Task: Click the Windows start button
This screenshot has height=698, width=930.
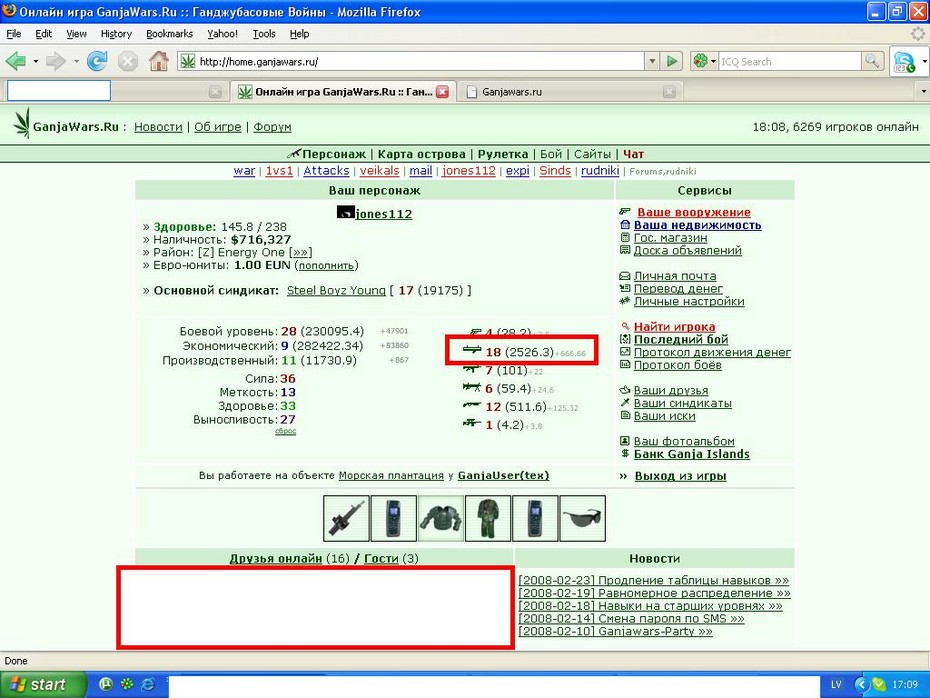Action: (x=40, y=684)
